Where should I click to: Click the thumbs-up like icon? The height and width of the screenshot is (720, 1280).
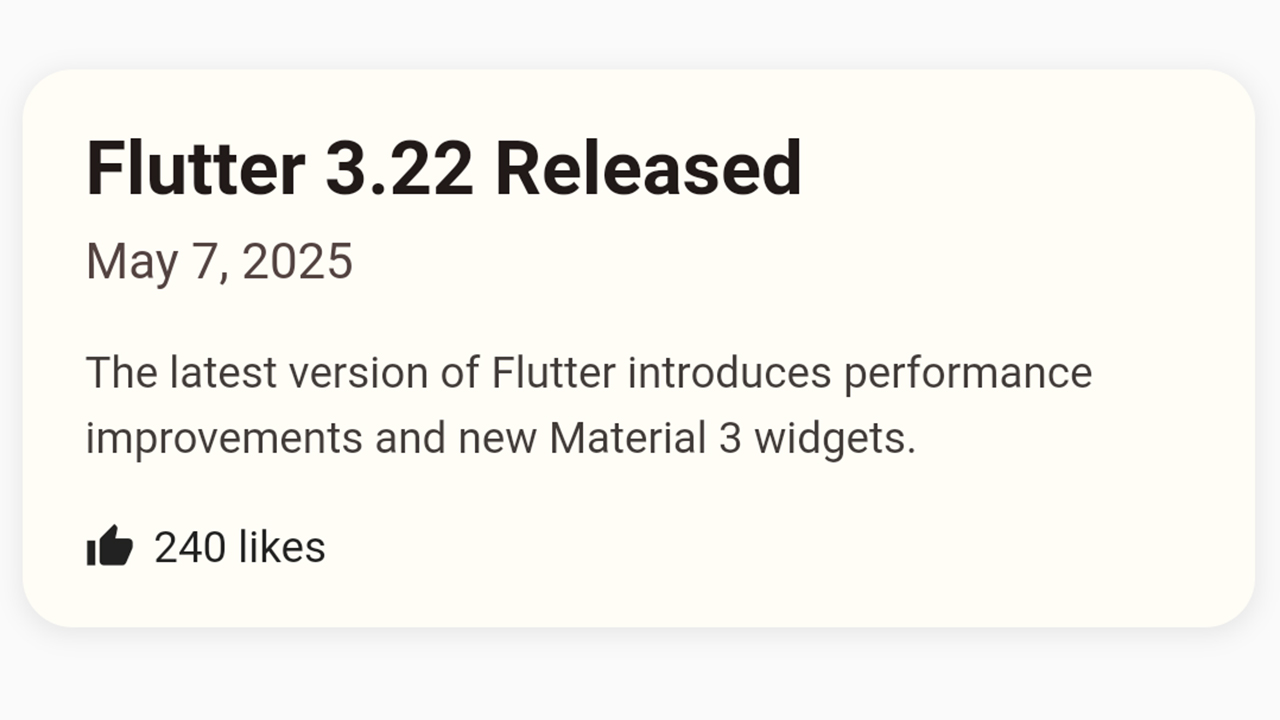coord(110,547)
